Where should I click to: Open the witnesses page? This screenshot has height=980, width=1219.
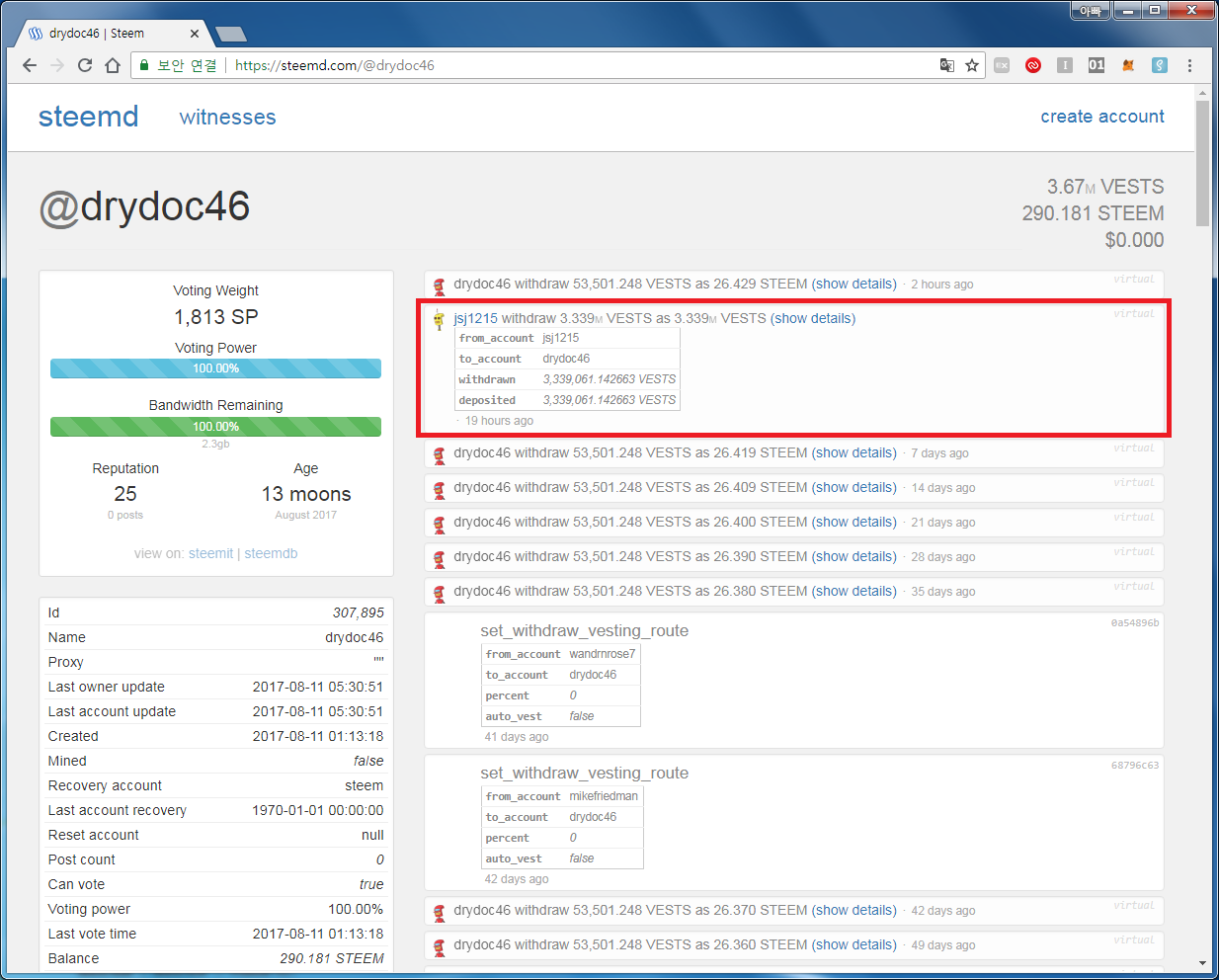click(228, 117)
